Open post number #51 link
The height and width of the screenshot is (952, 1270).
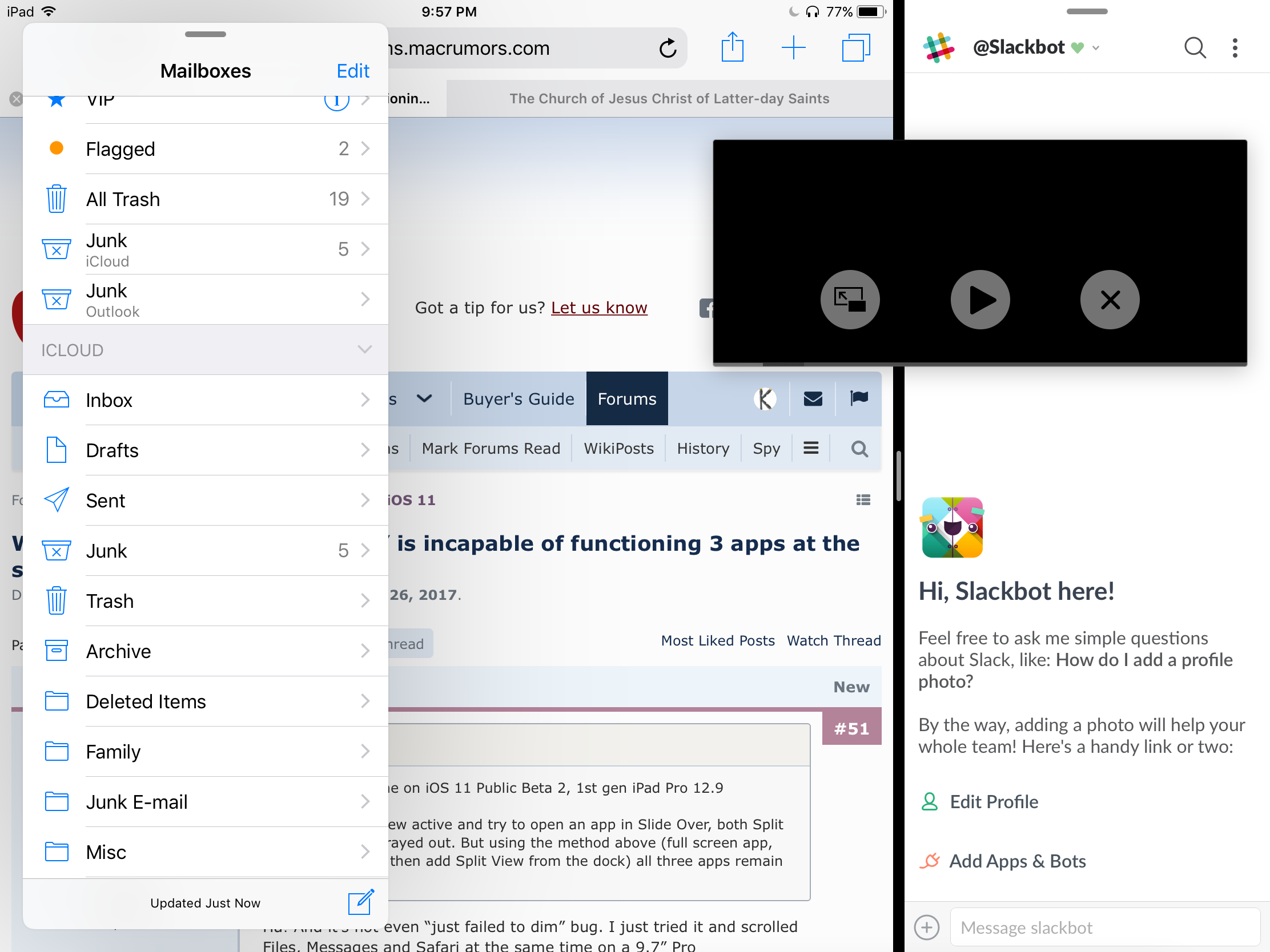click(851, 729)
